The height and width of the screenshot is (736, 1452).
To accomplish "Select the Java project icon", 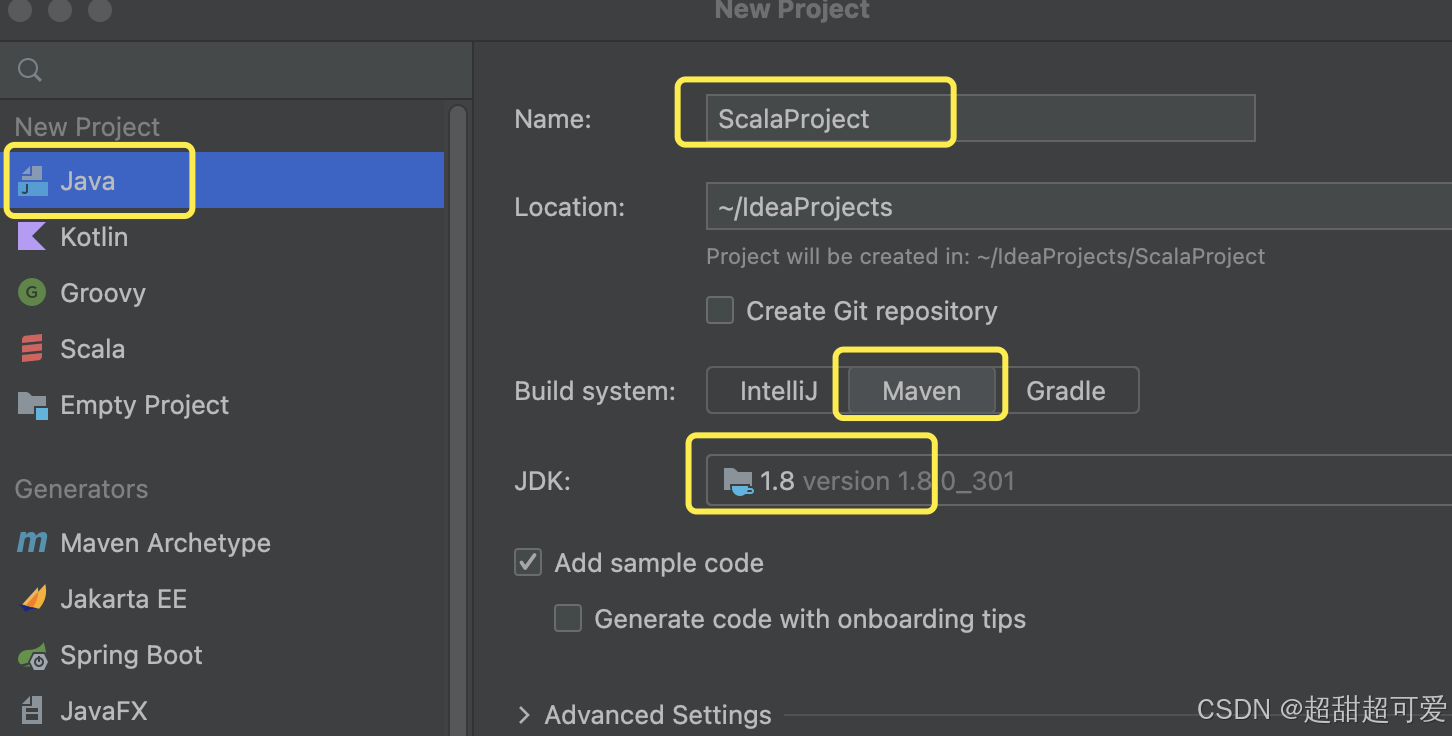I will 33,181.
